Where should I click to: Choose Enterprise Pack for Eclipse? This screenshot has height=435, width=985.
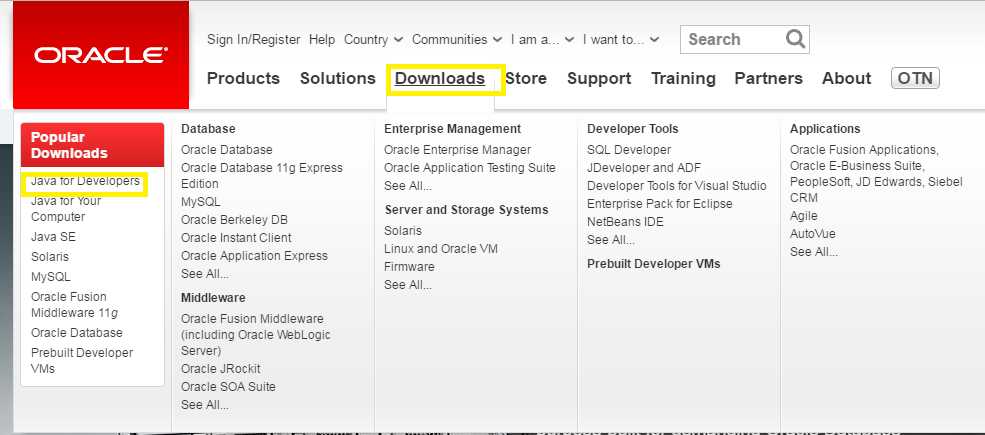click(660, 204)
